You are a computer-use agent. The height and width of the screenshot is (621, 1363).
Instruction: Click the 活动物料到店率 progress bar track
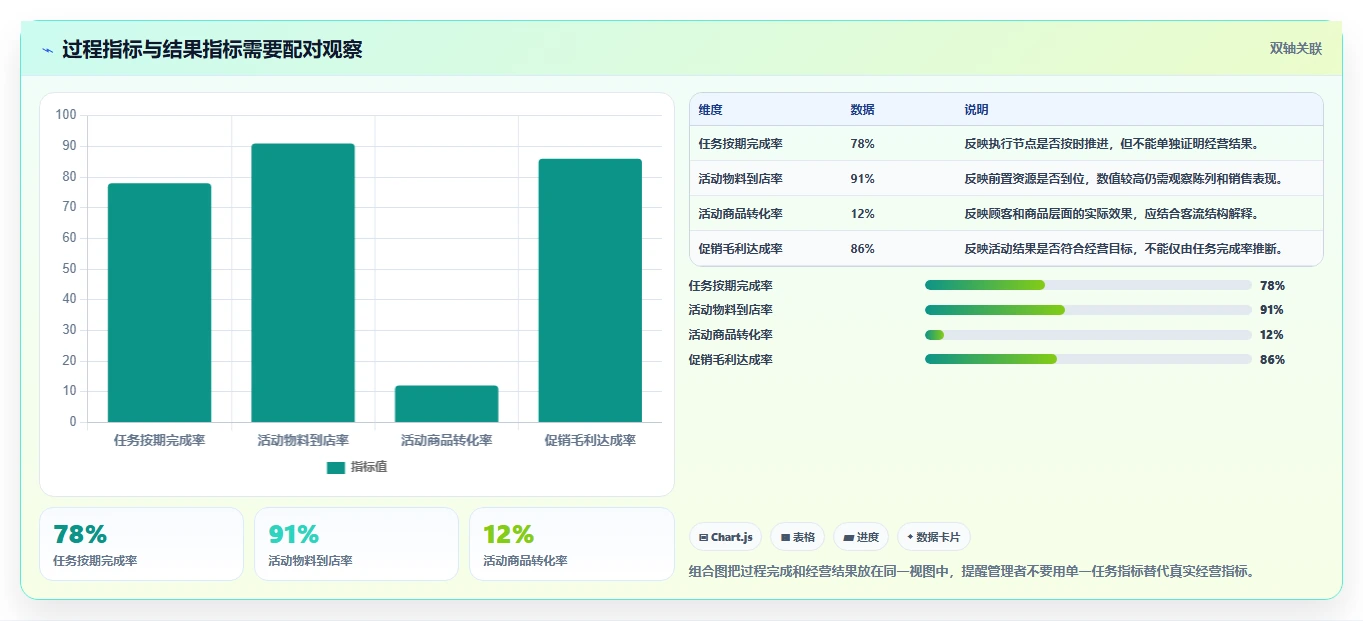[1088, 310]
